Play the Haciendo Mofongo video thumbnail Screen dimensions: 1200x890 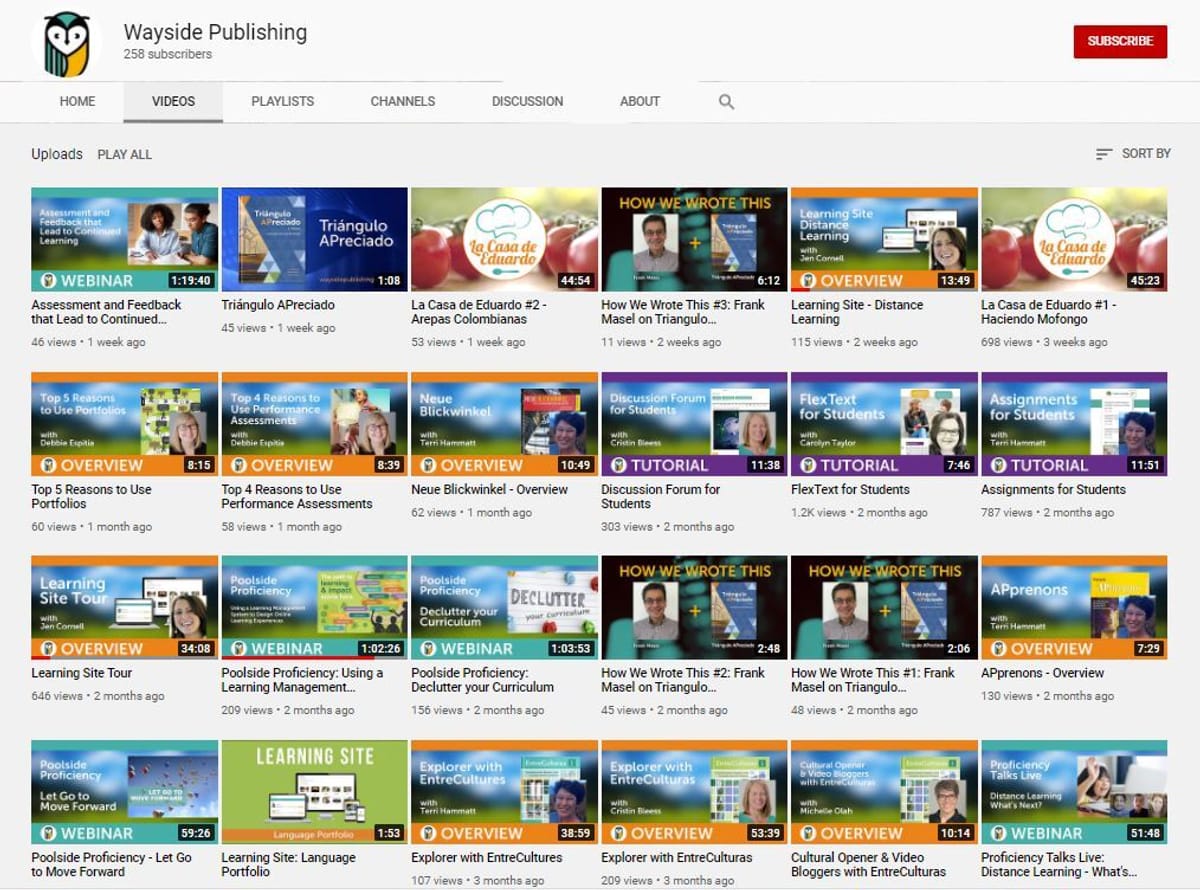click(x=1074, y=240)
